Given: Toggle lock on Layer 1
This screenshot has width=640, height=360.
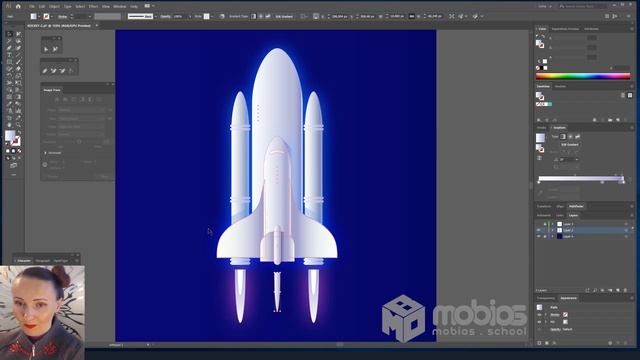Looking at the screenshot, I should point(544,236).
